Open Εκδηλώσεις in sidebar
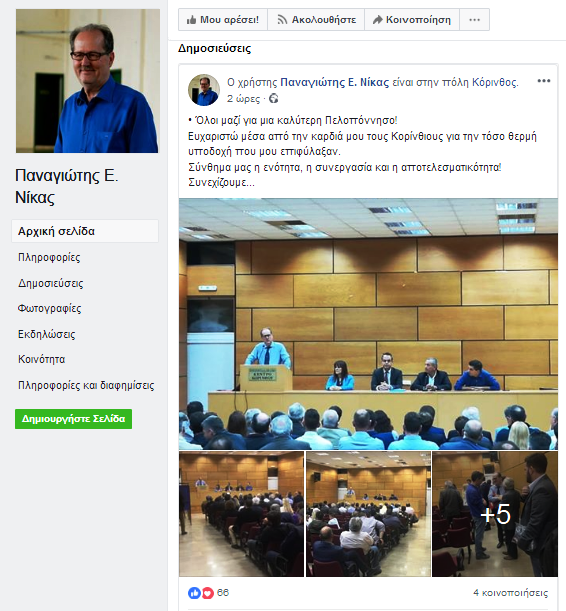This screenshot has height=611, width=566. coord(46,334)
